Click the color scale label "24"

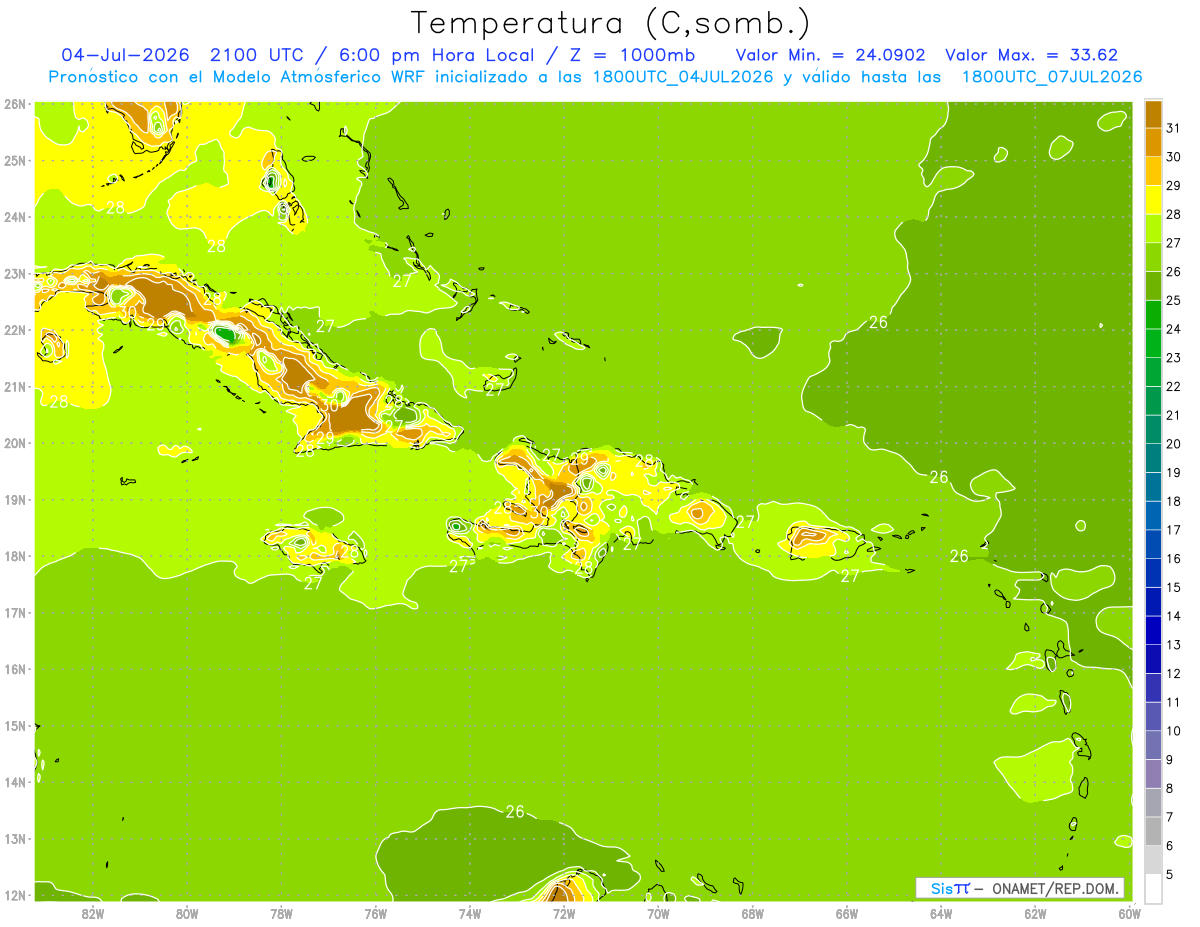pos(1173,329)
